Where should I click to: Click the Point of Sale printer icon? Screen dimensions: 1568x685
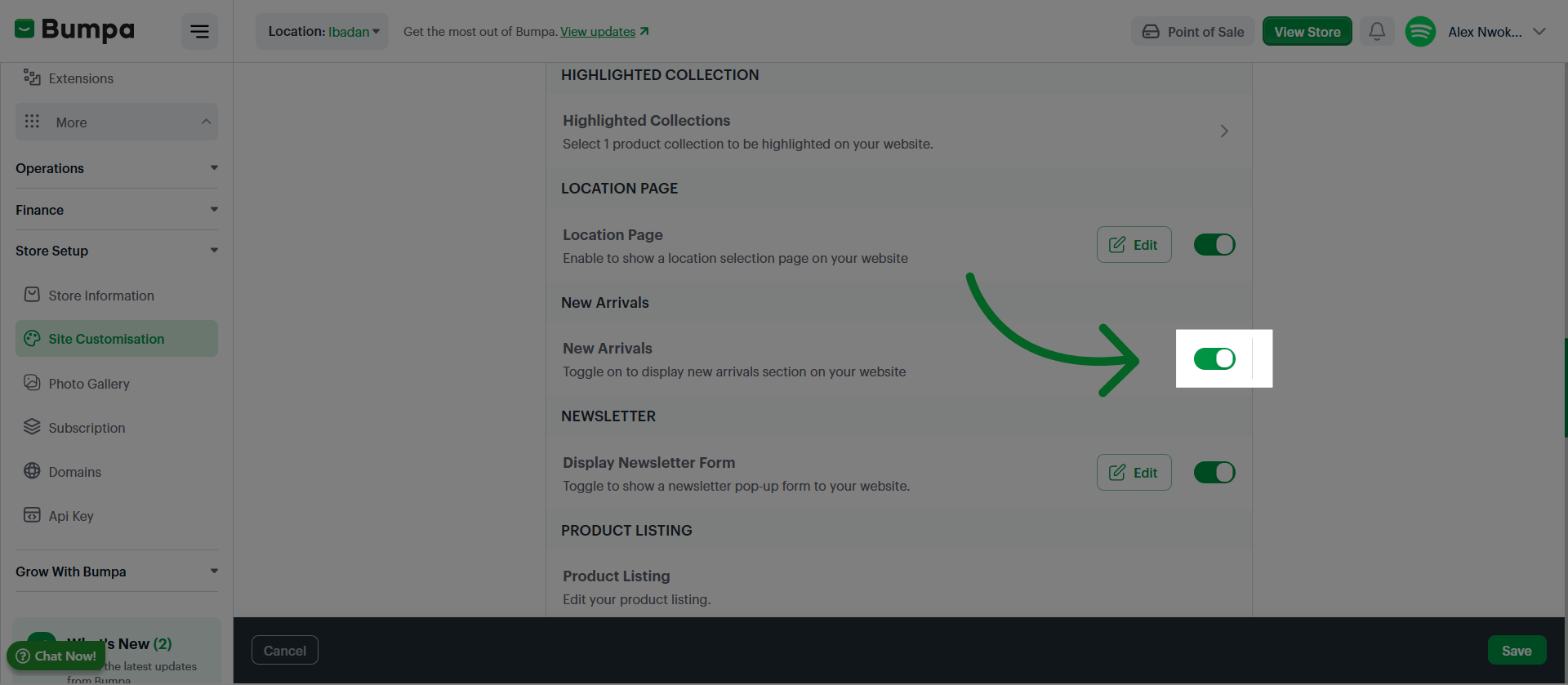[1151, 32]
